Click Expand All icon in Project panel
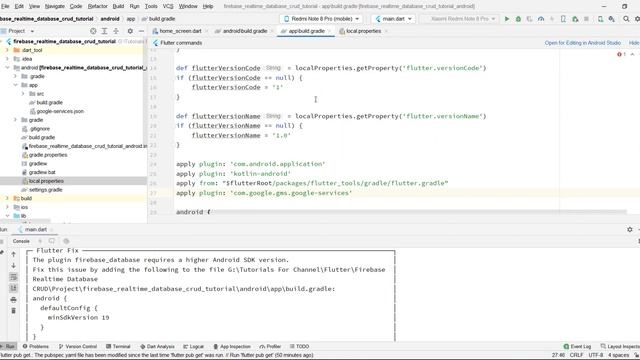Screen dimensions: 640x360 [104, 31]
